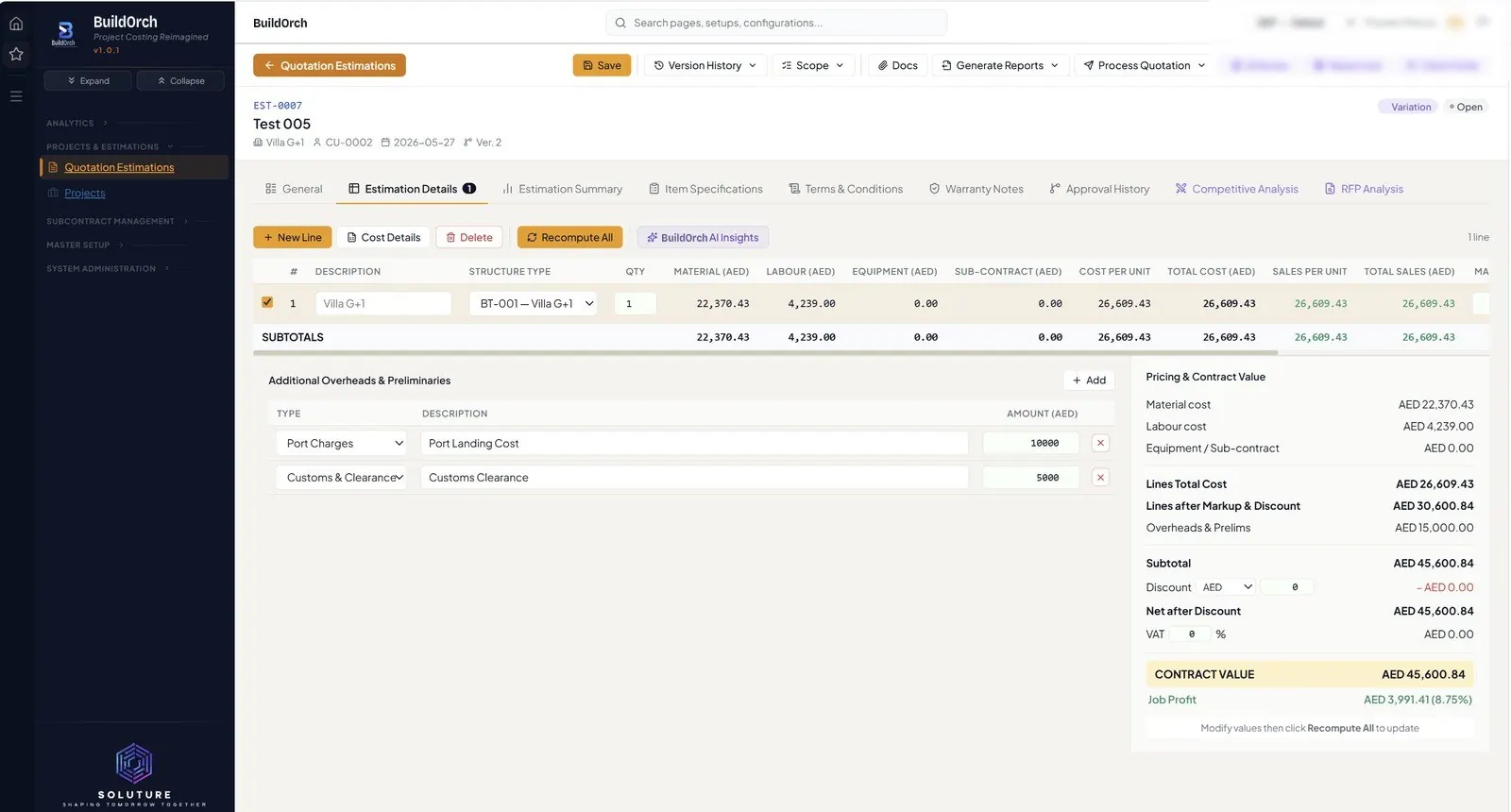Image resolution: width=1511 pixels, height=812 pixels.
Task: Expand the System Administration section
Action: pos(109,269)
